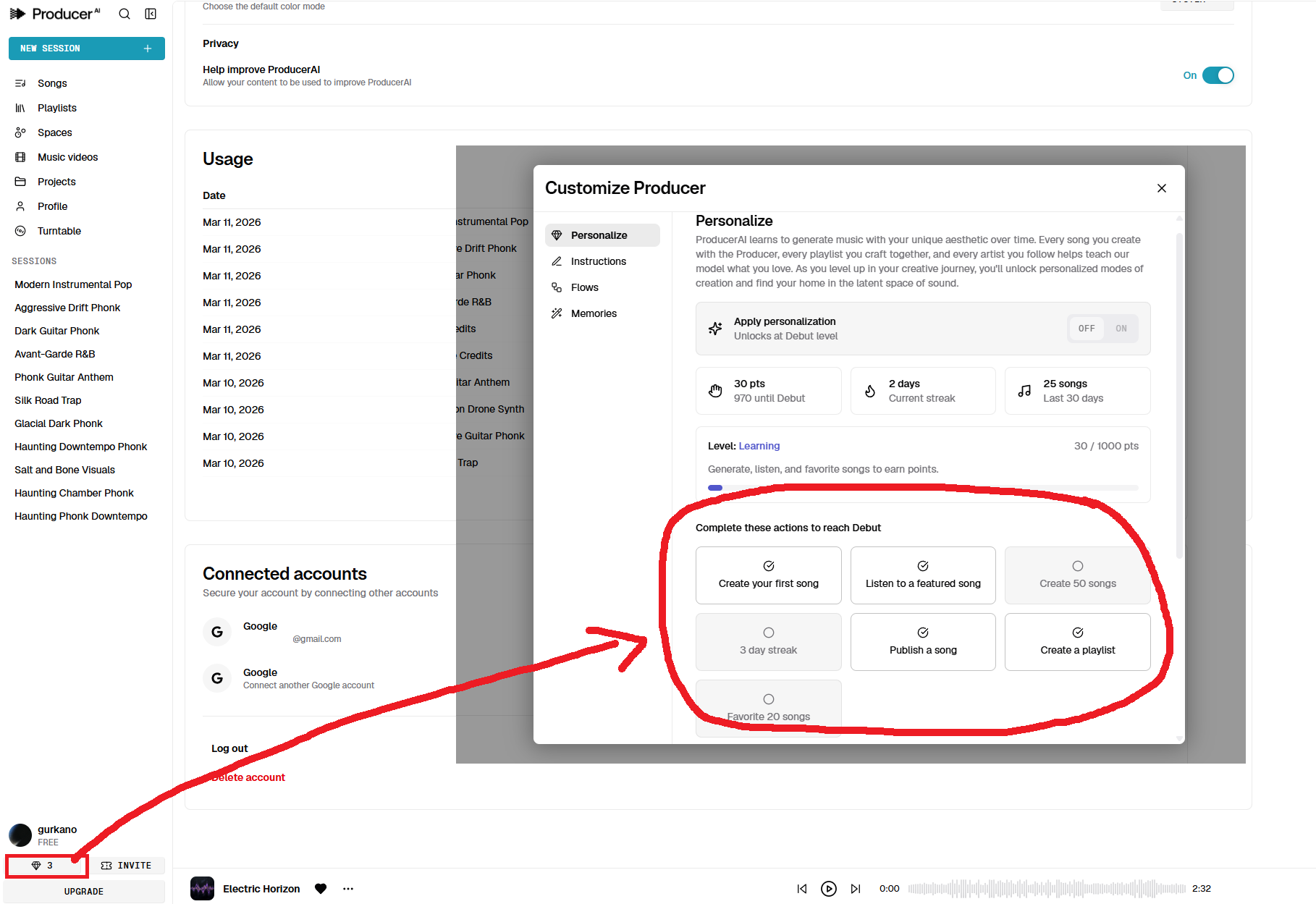Open Music videos from the sidebar
The height and width of the screenshot is (904, 1316).
(x=67, y=157)
